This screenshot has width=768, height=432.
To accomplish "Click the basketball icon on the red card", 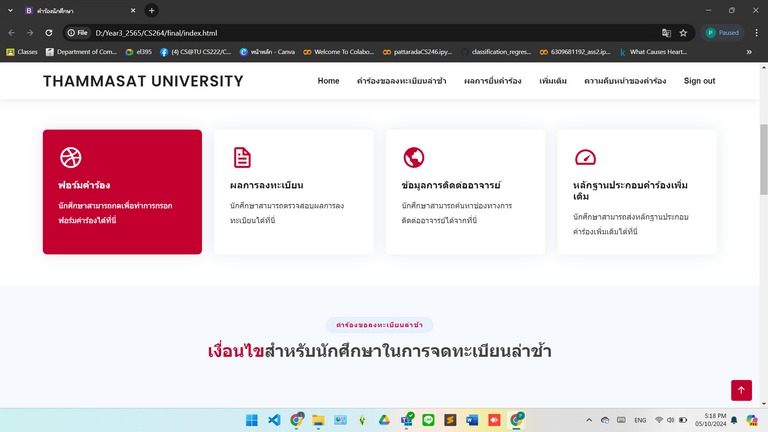I will tap(70, 157).
